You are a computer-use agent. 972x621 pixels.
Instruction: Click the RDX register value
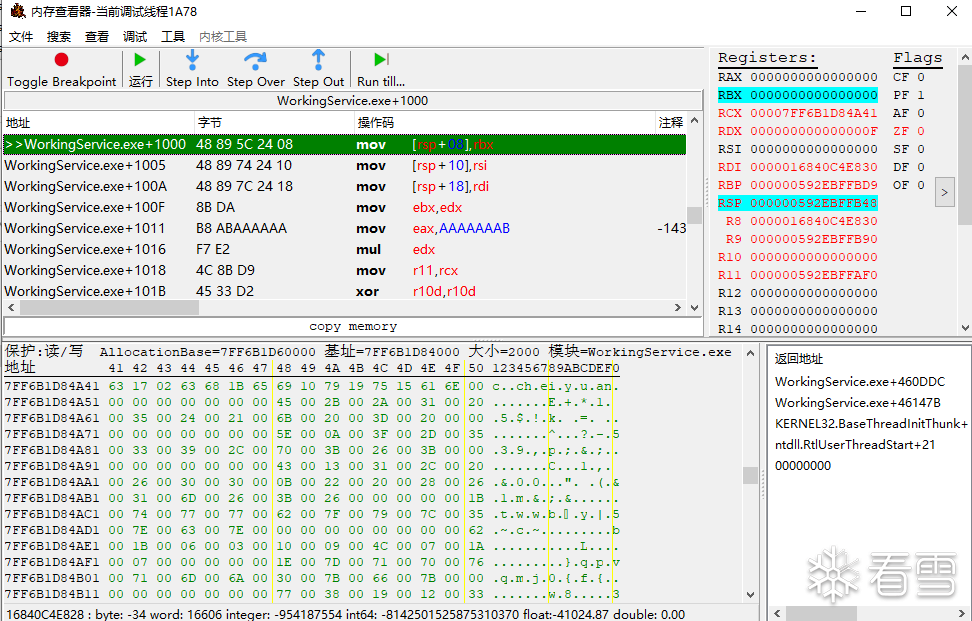click(x=814, y=131)
